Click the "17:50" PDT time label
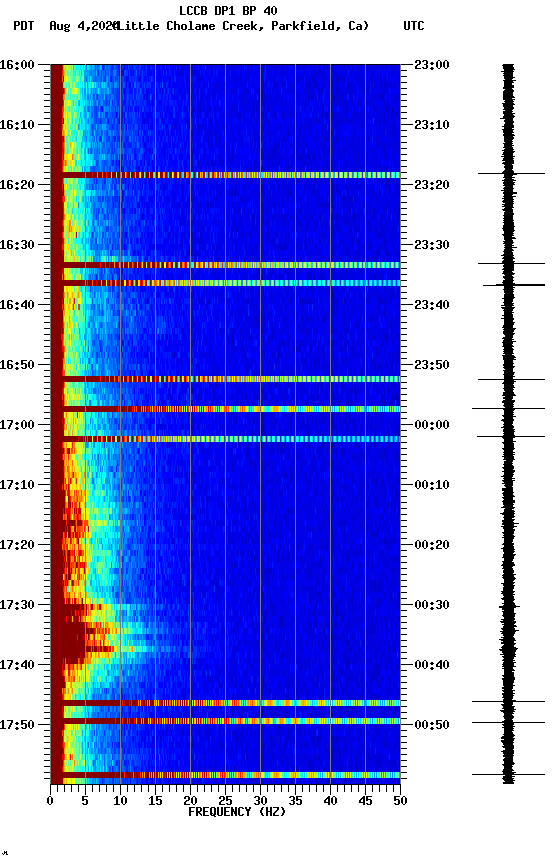 coord(17,725)
